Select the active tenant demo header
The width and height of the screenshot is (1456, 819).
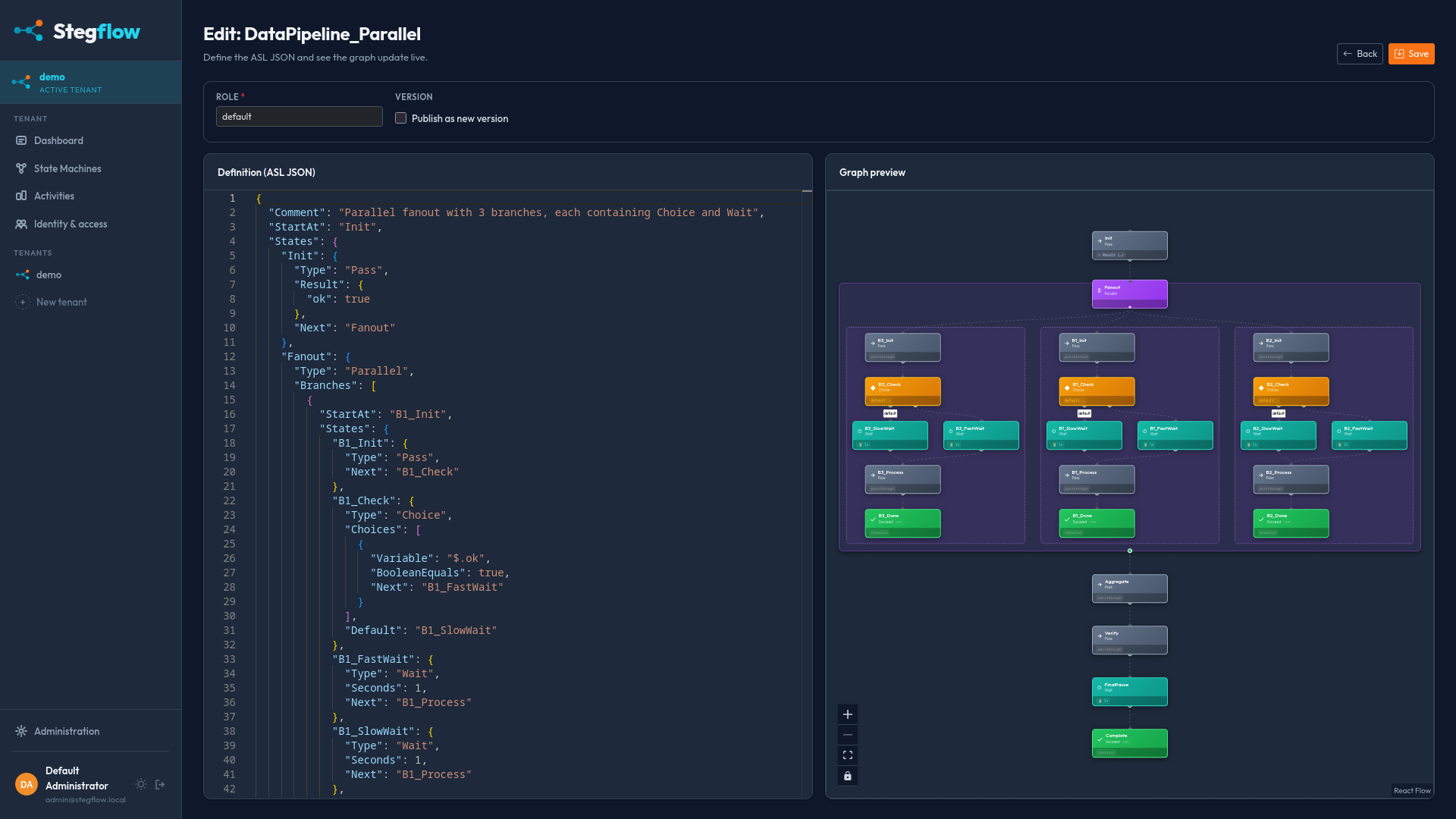[x=91, y=83]
